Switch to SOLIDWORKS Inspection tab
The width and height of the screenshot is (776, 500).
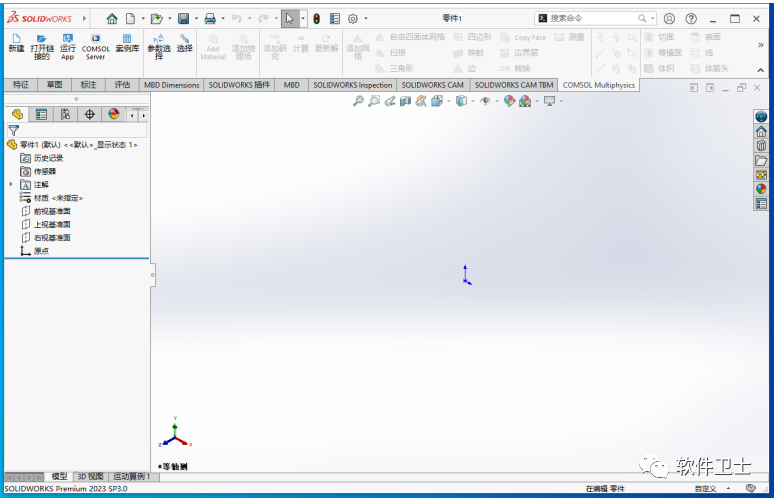click(352, 85)
